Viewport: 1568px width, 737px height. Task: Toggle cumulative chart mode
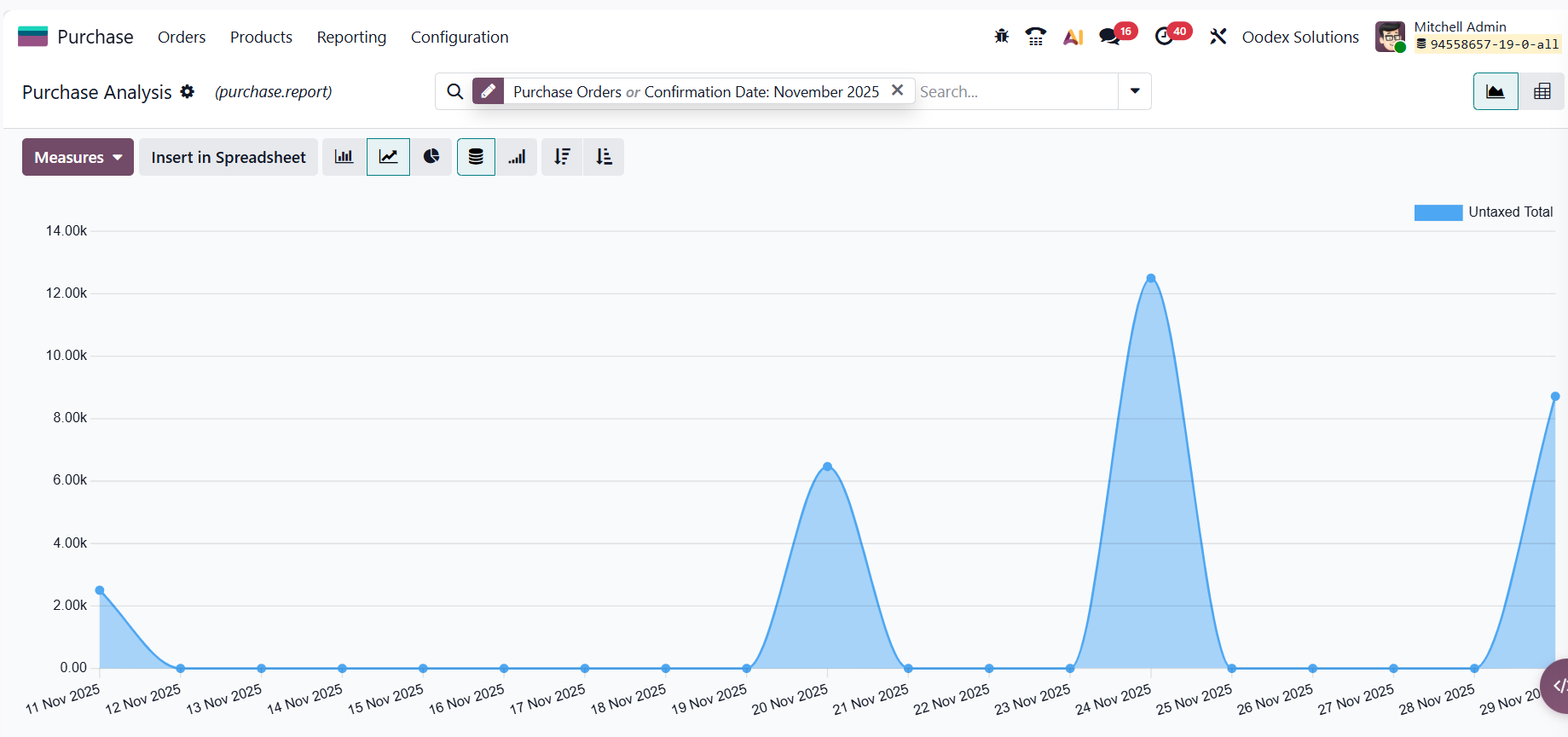(x=517, y=157)
